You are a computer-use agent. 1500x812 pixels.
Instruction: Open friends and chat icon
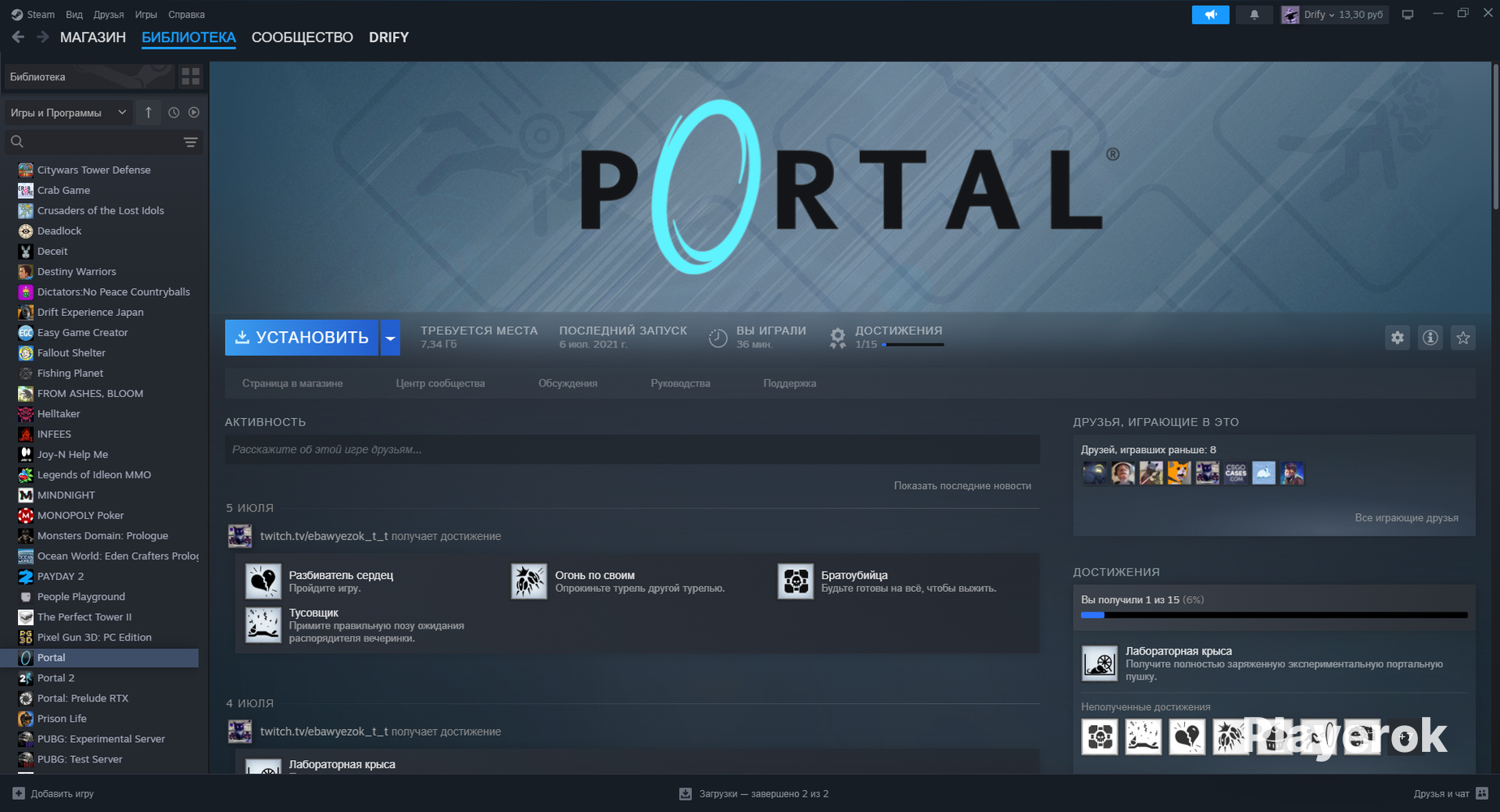(x=1482, y=793)
